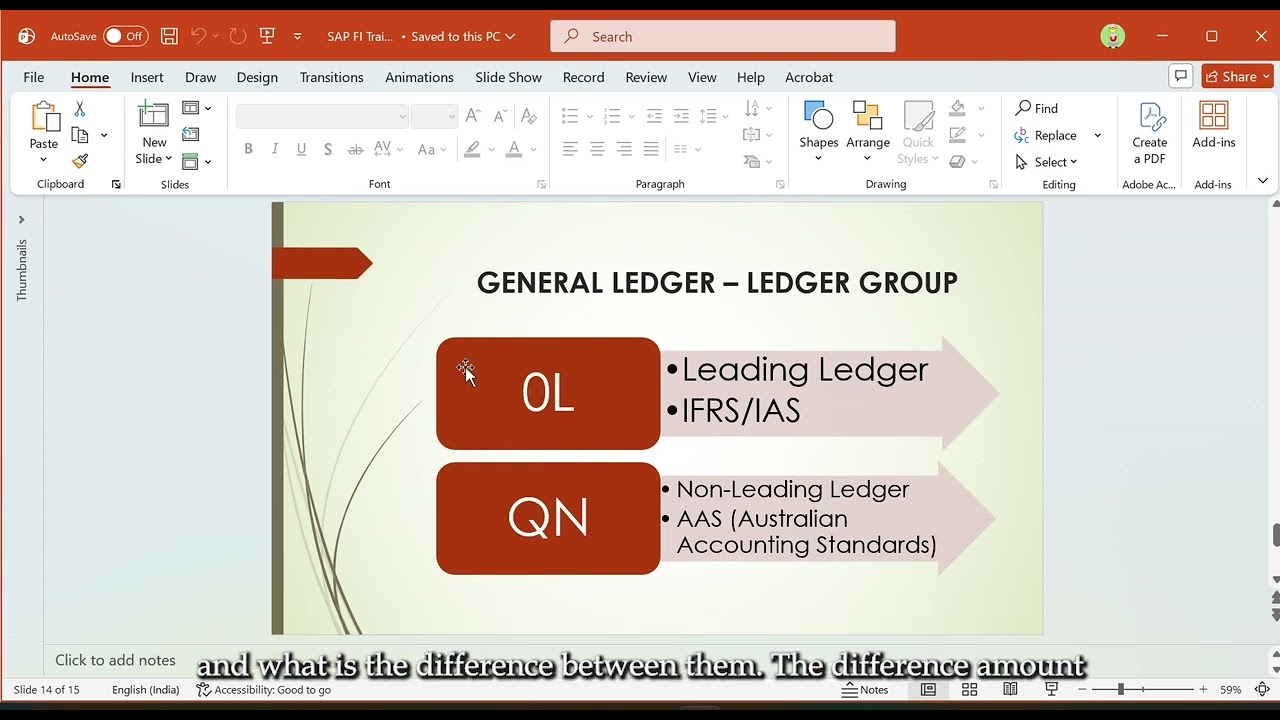Image resolution: width=1280 pixels, height=720 pixels.
Task: Click the Cut scissors icon
Action: pyautogui.click(x=80, y=108)
